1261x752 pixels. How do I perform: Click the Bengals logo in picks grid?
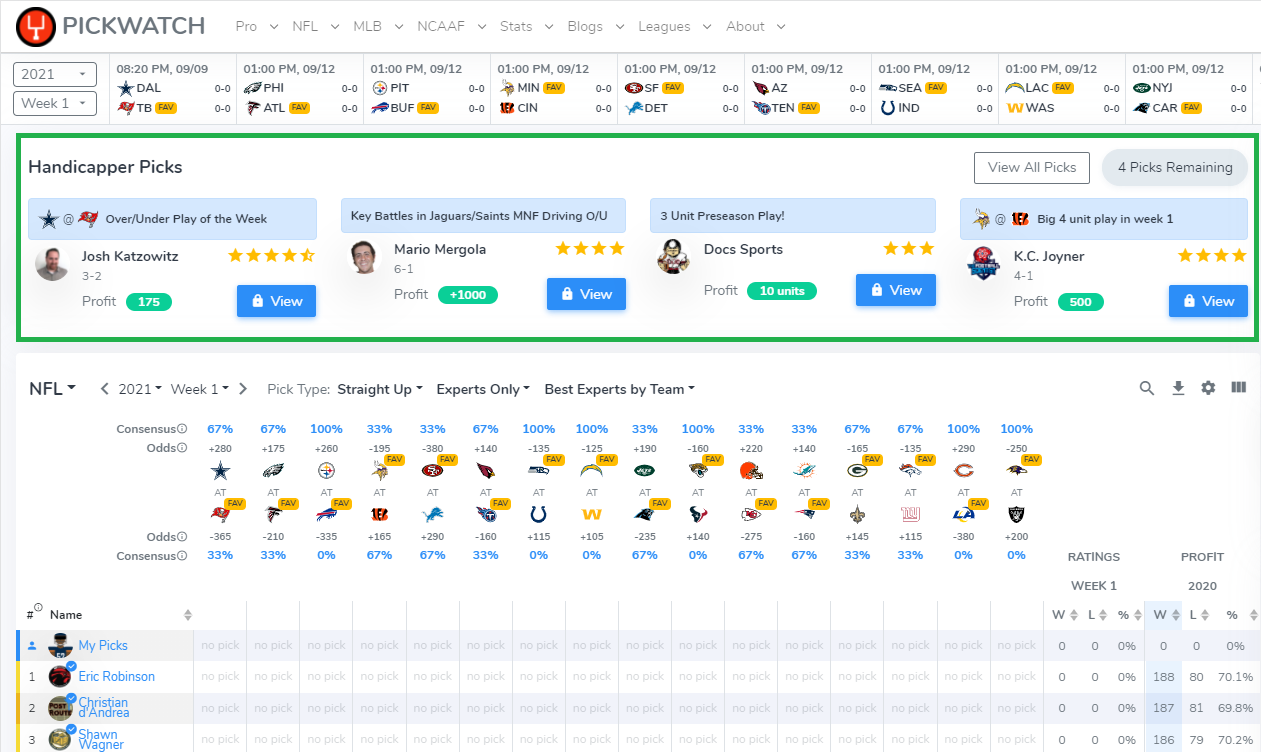pos(379,515)
